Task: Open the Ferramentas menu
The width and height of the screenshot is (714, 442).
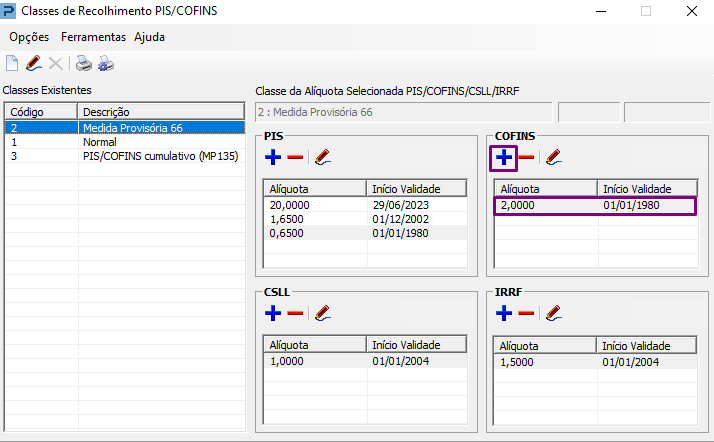Action: [93, 37]
